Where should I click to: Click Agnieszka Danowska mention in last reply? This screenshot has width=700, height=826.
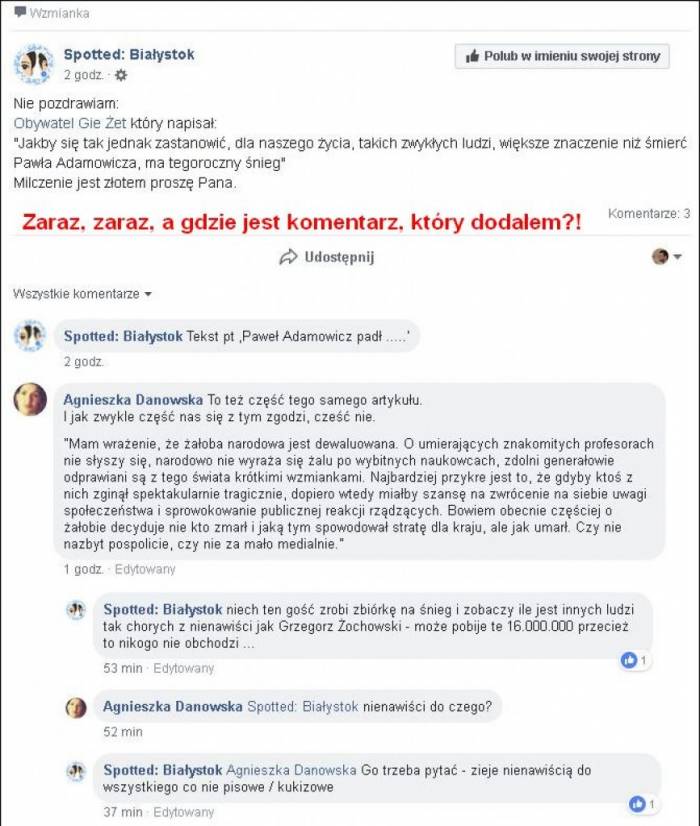[x=291, y=770]
